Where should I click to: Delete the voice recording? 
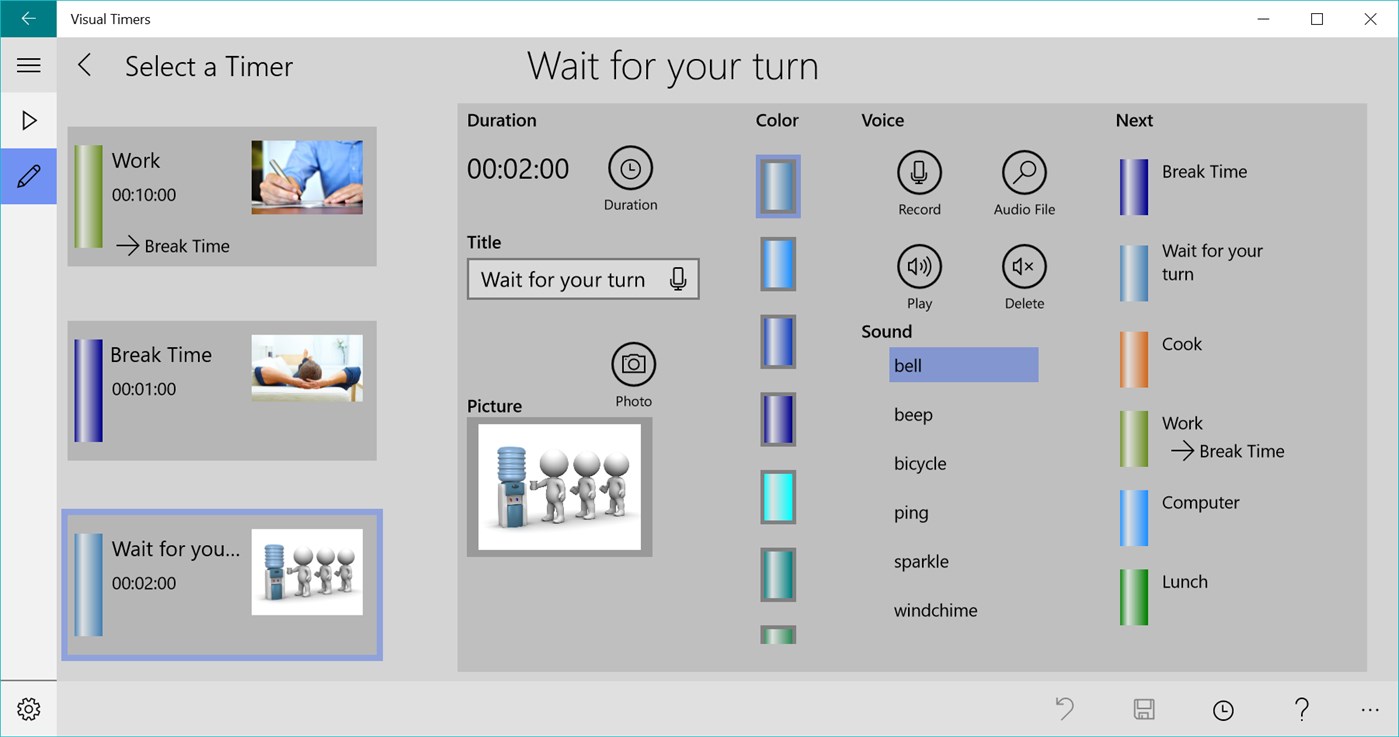[1023, 265]
